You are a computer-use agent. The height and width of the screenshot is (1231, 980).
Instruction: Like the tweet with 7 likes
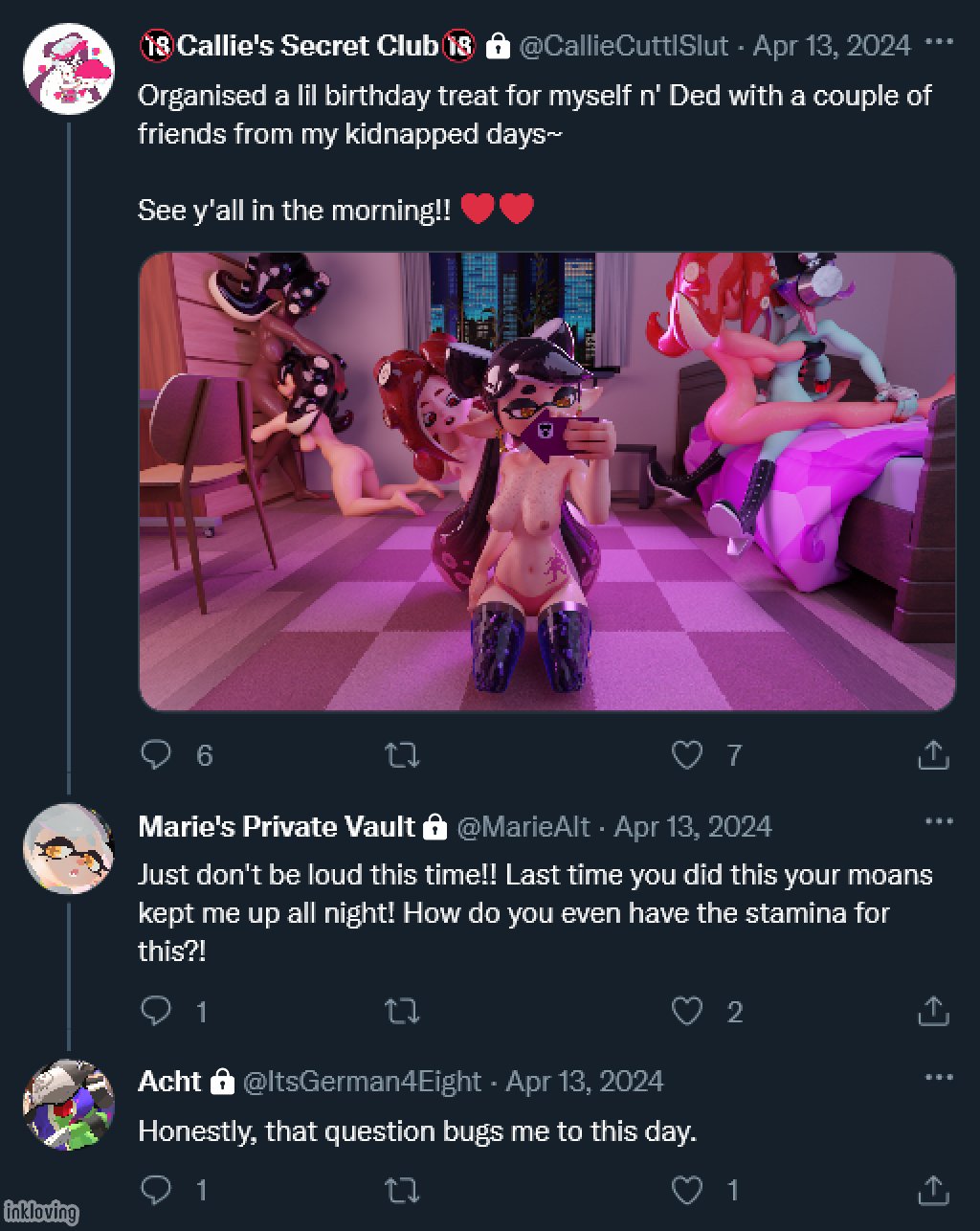(687, 755)
